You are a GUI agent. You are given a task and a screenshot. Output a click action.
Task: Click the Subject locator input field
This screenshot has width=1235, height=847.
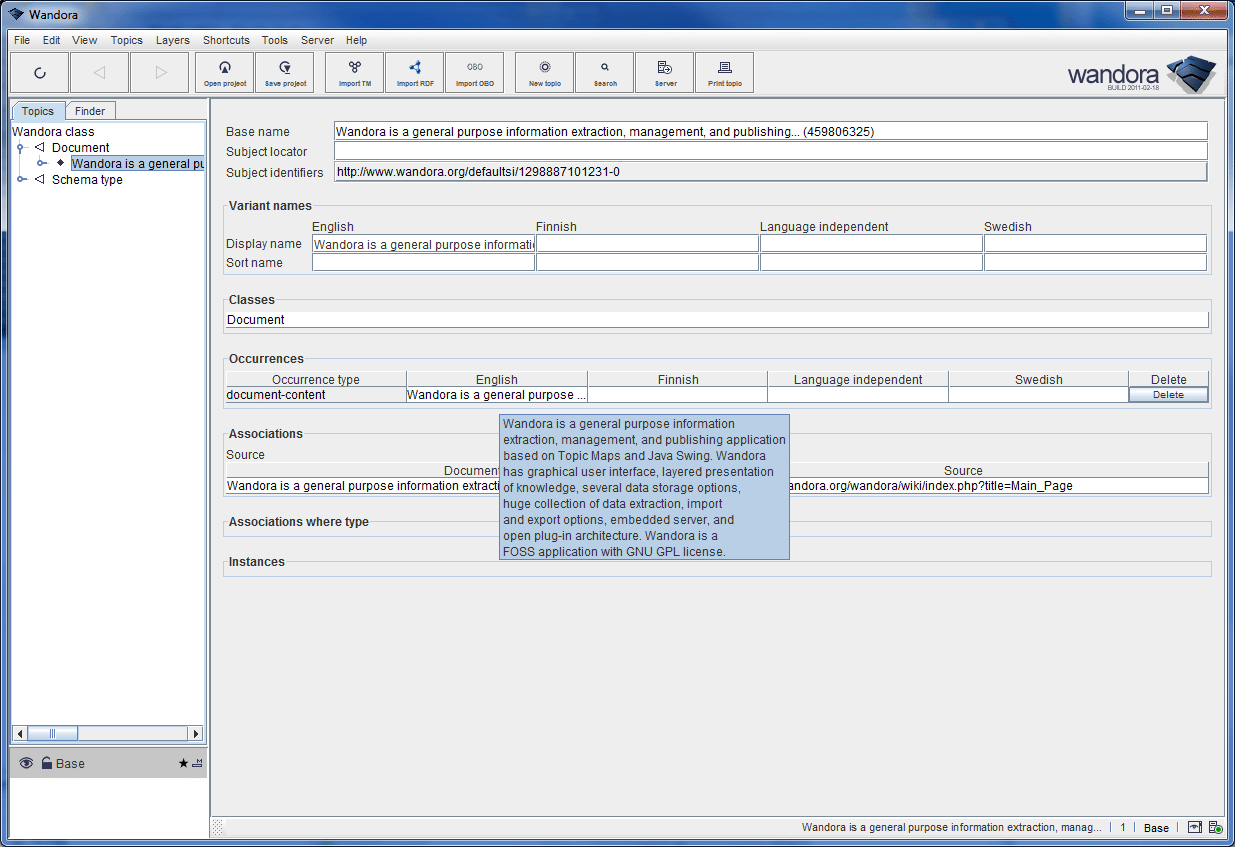770,152
